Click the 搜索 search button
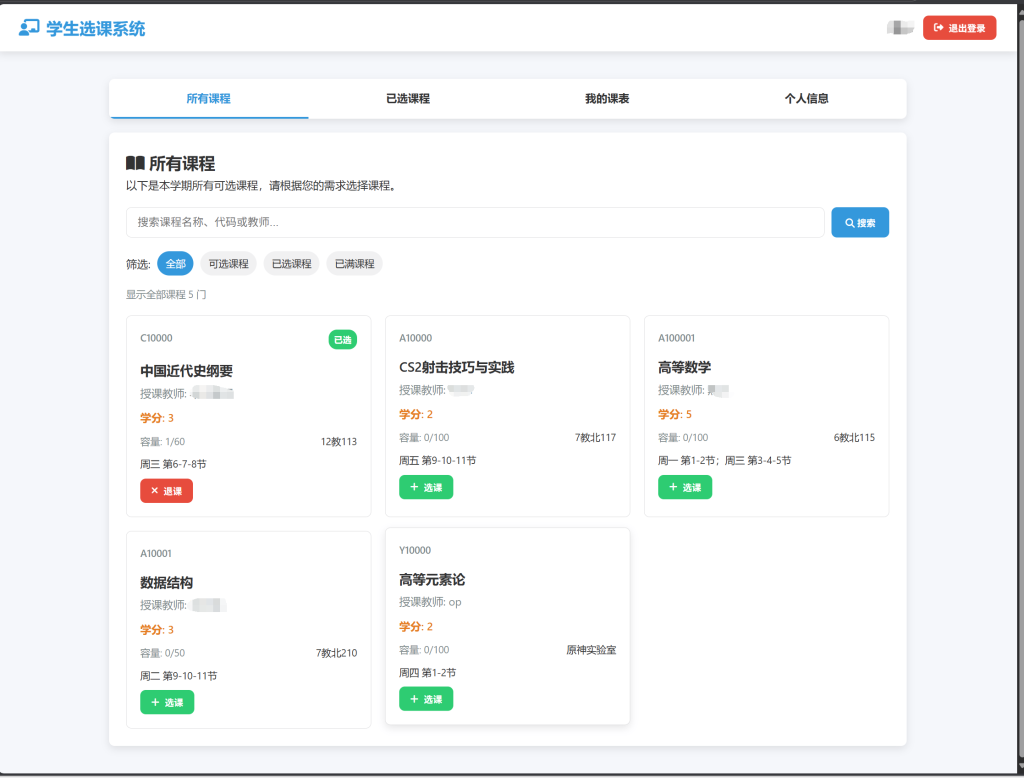The height and width of the screenshot is (778, 1024). click(x=859, y=223)
